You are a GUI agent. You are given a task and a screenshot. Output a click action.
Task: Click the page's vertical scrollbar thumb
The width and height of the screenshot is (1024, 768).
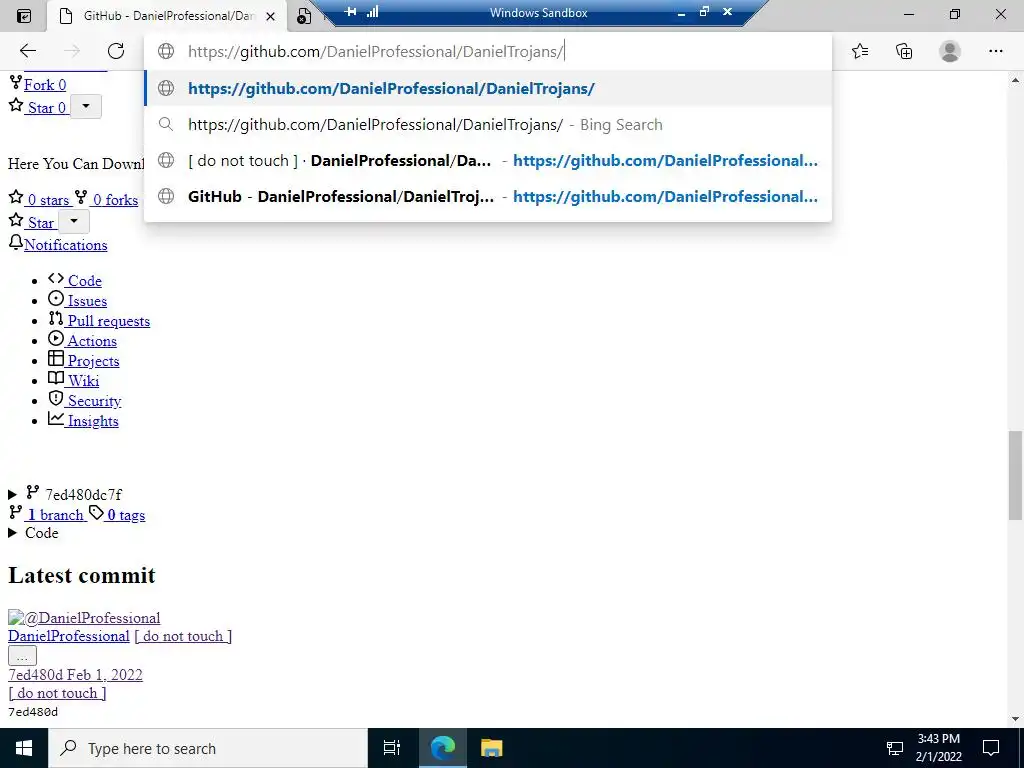click(x=1016, y=475)
